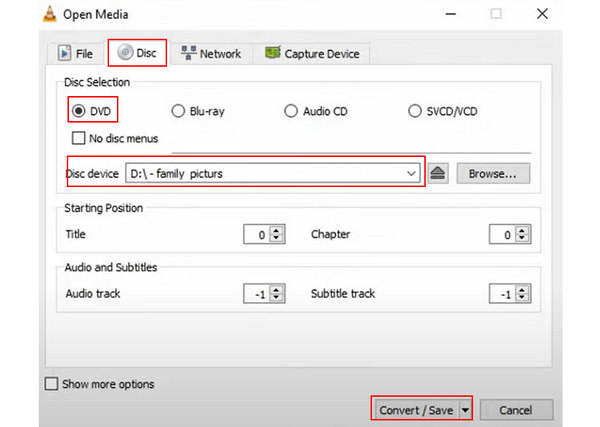Viewport: 600px width, 427px height.
Task: Click the 'D:\ - family picturs' device text
Action: click(x=176, y=174)
